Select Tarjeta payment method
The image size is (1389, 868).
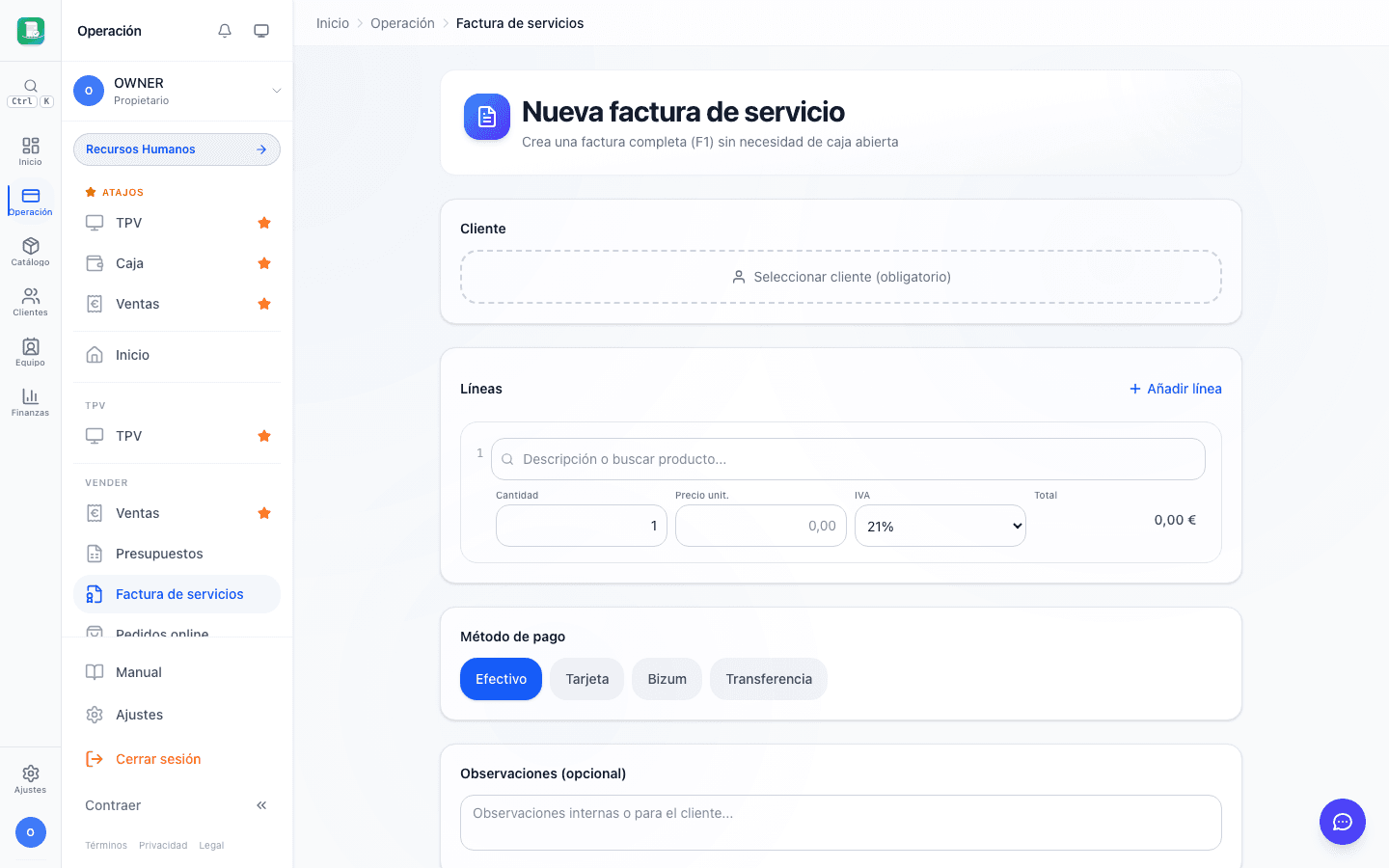[x=587, y=679]
